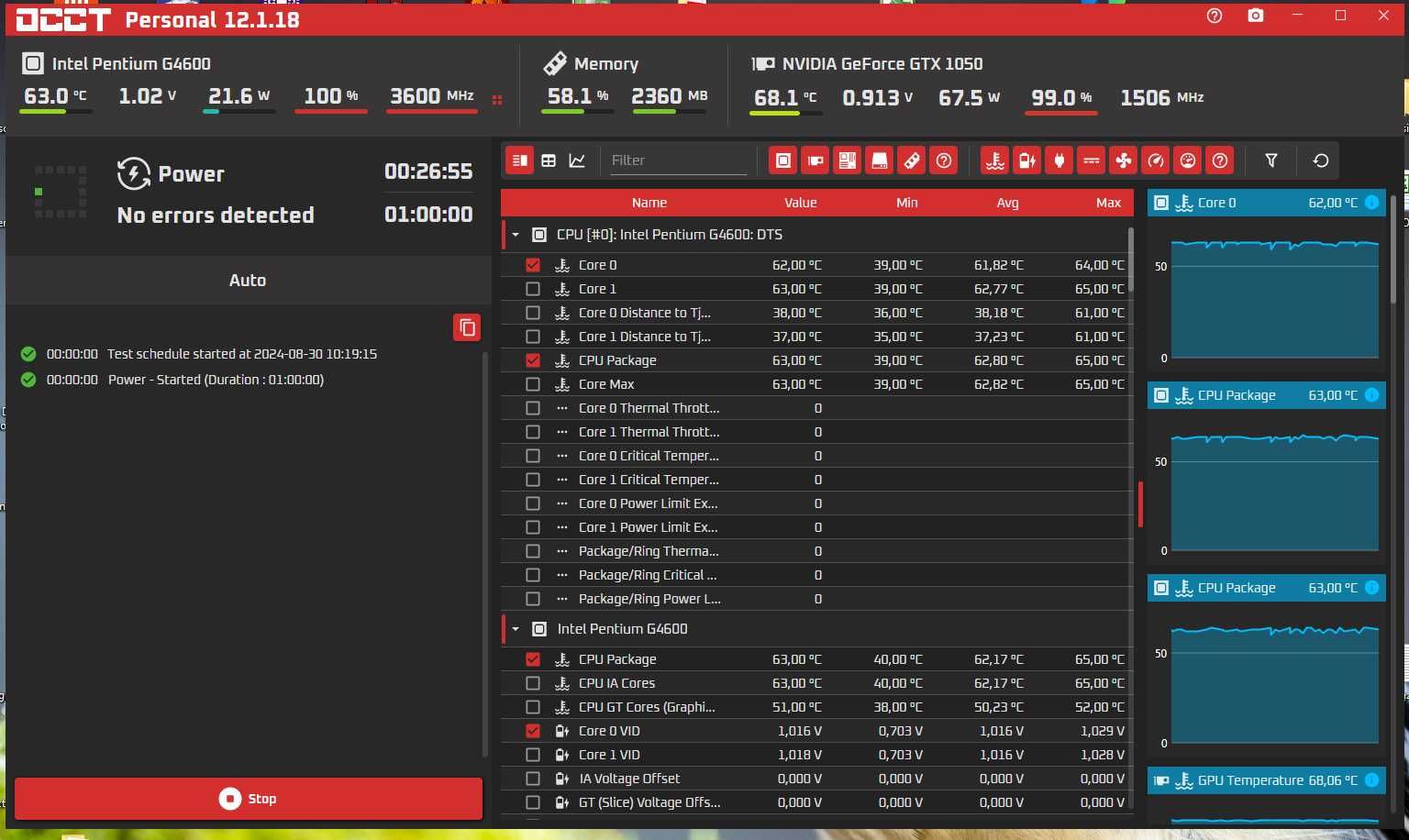Select the Package/Ring Critical row name
The height and width of the screenshot is (840, 1409).
[x=648, y=575]
